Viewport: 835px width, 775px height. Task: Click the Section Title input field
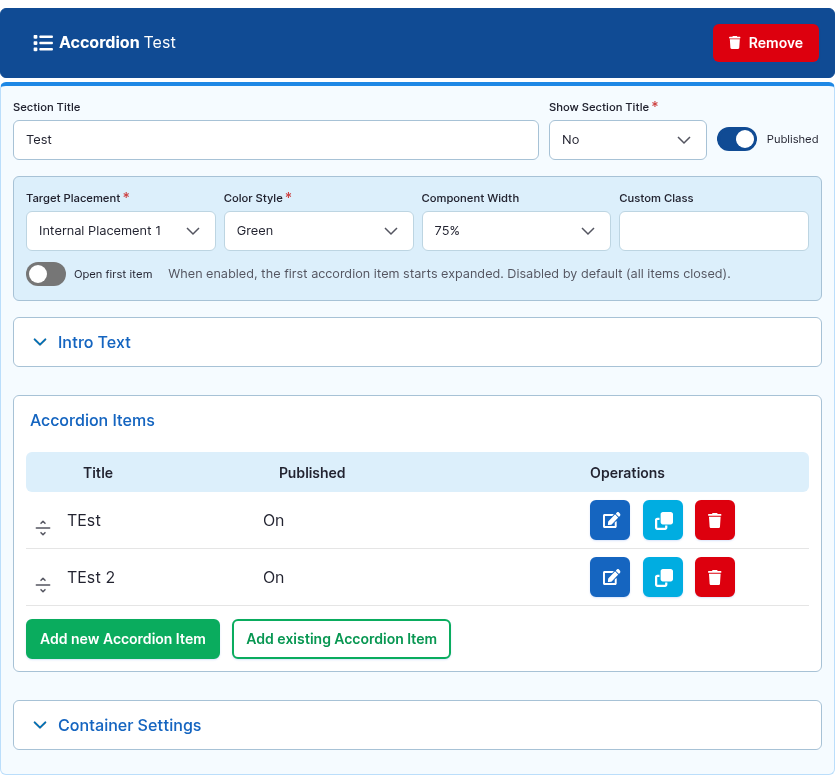(x=276, y=140)
